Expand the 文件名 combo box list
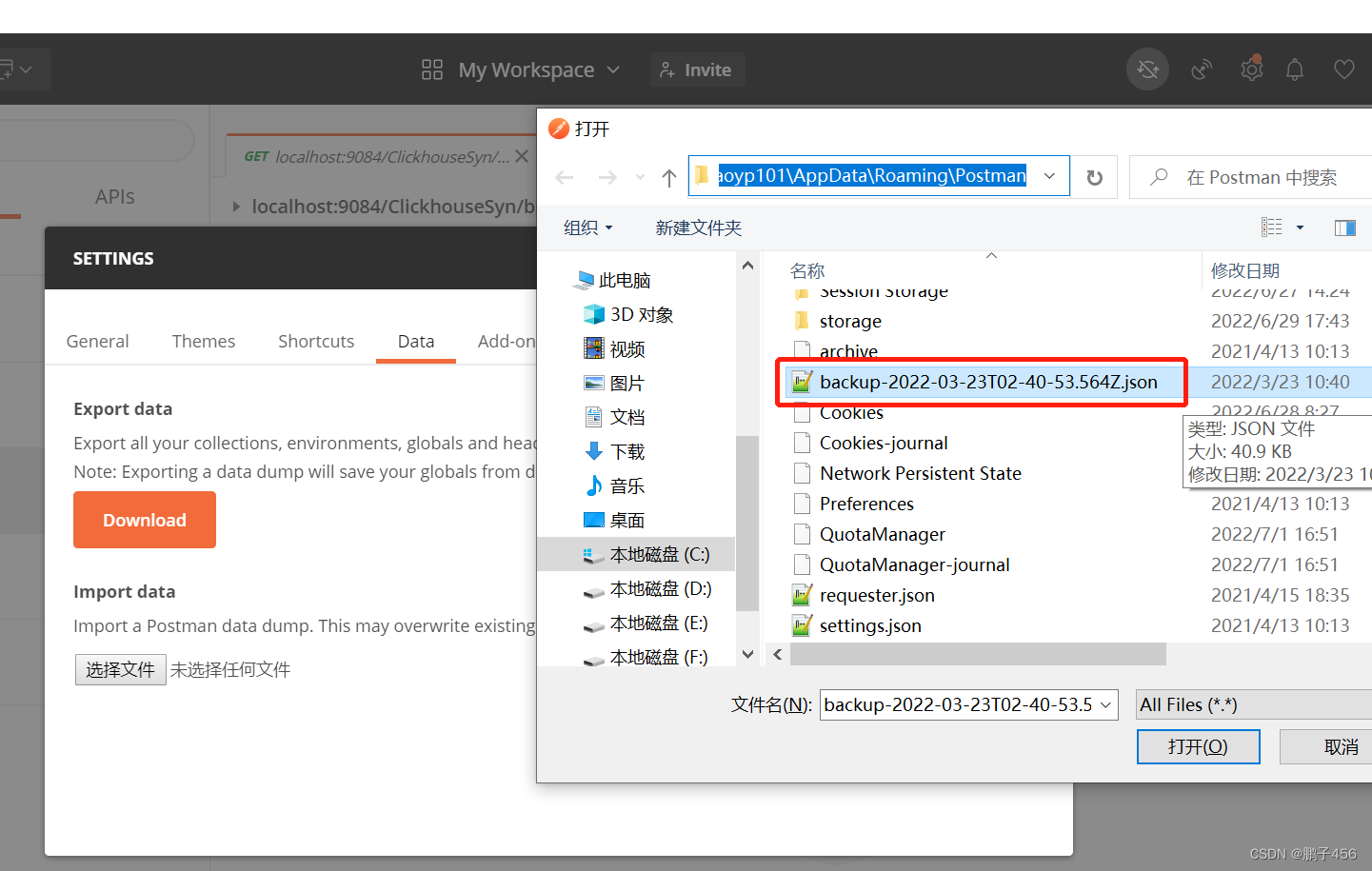The width and height of the screenshot is (1372, 871). pos(1105,705)
